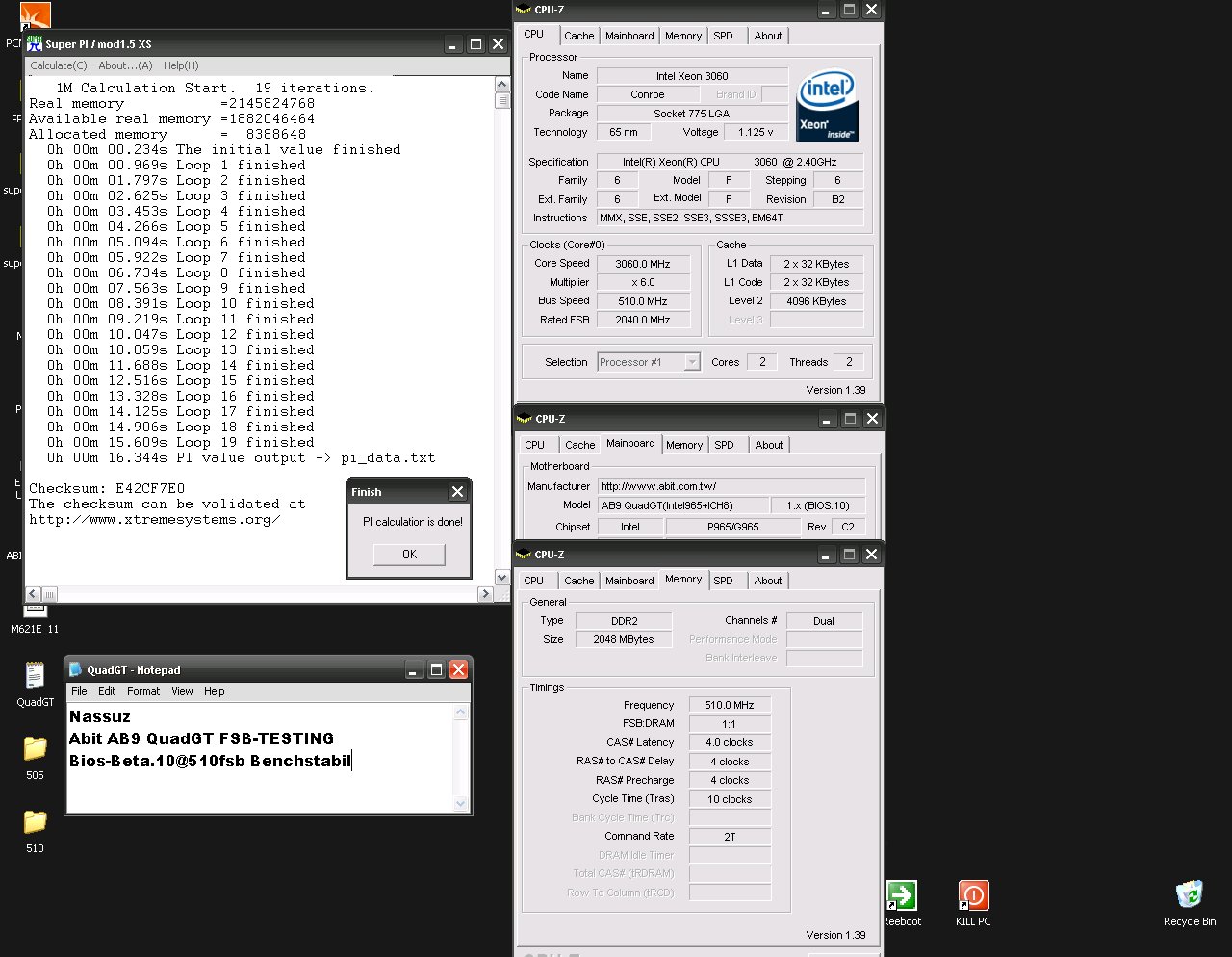
Task: Click the 'Intel Xeon 3060' name field
Action: tap(692, 76)
